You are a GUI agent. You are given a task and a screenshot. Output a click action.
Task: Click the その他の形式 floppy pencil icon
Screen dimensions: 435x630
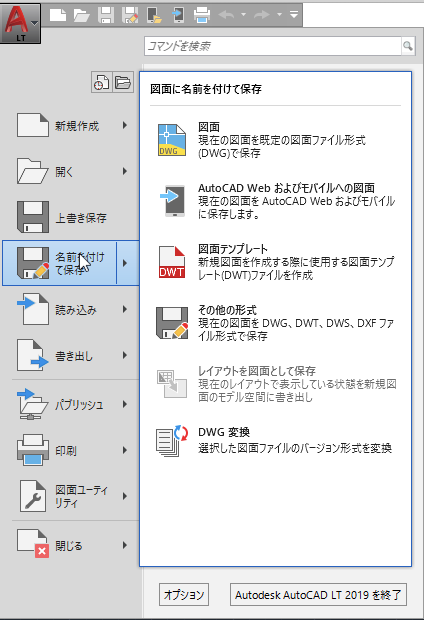pos(172,323)
